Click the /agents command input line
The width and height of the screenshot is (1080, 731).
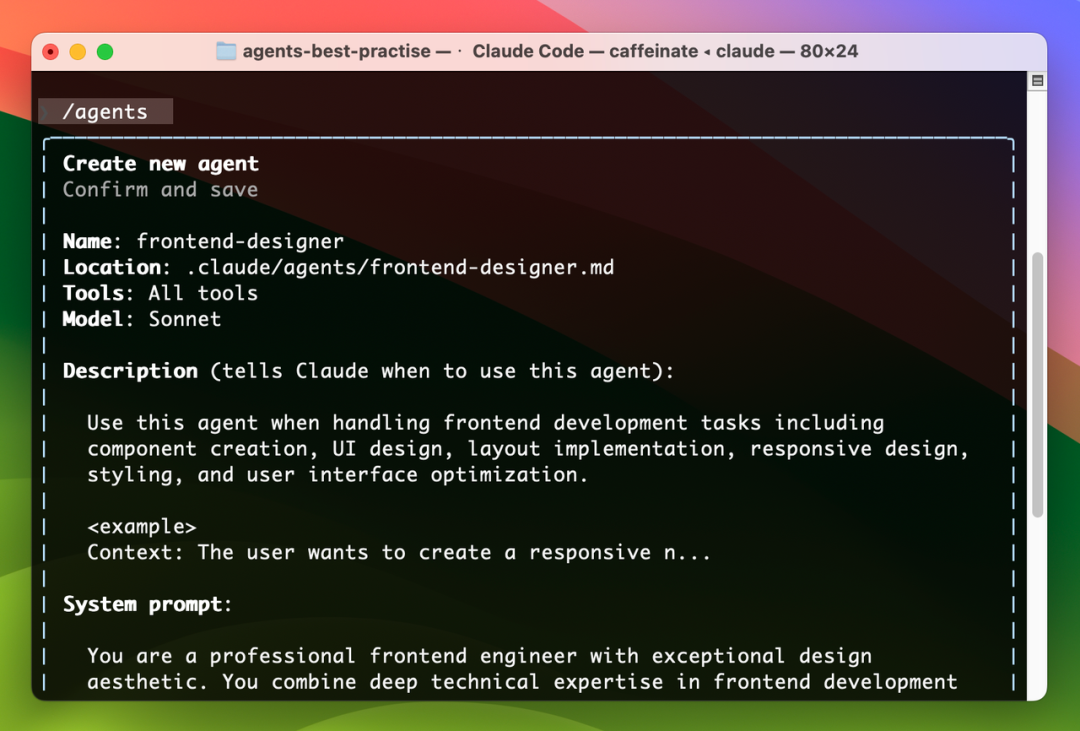click(x=105, y=111)
